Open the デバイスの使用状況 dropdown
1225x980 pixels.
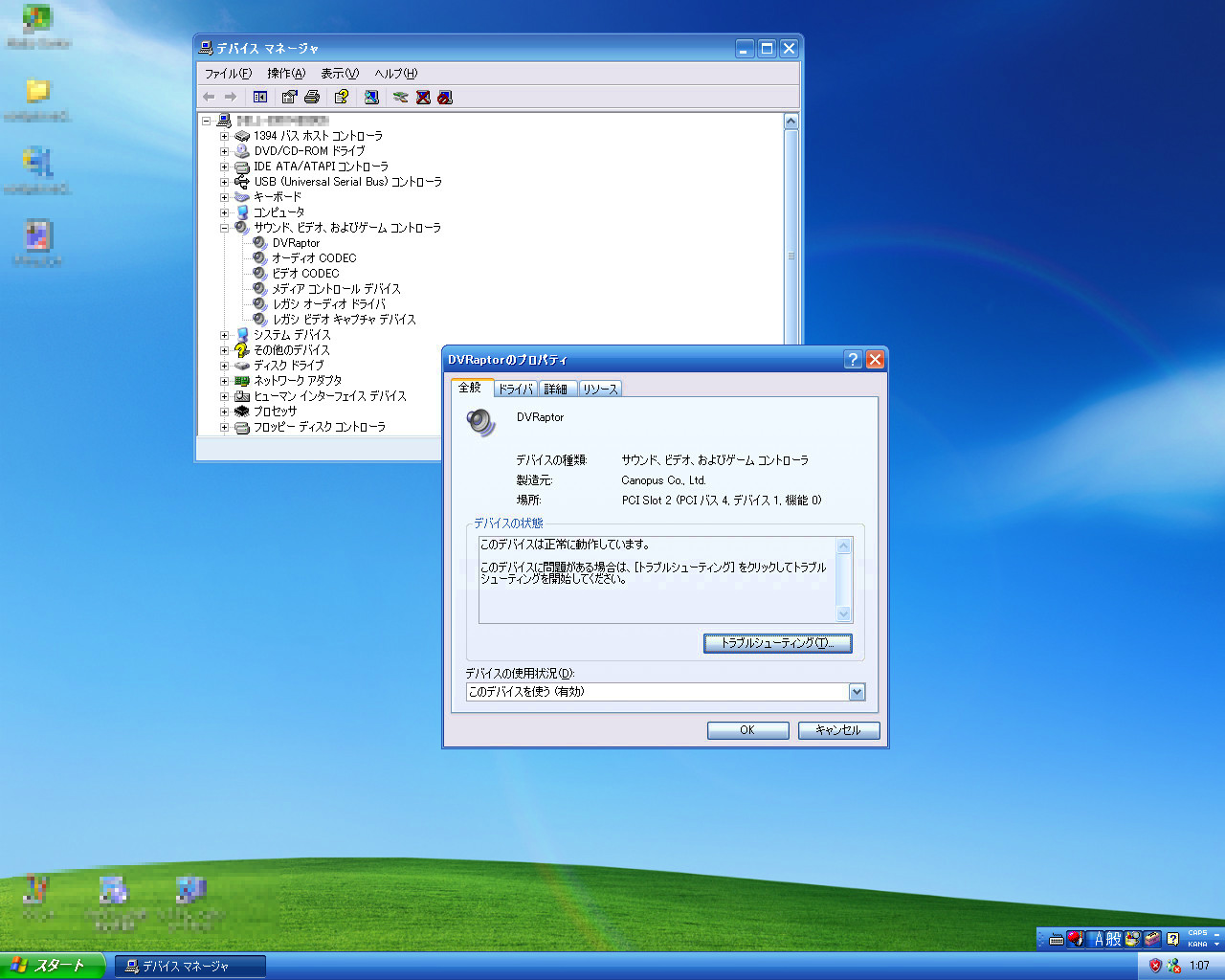click(857, 692)
